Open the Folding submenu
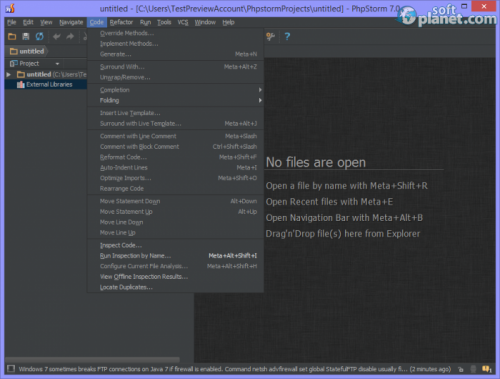500x379 pixels. pyautogui.click(x=176, y=100)
